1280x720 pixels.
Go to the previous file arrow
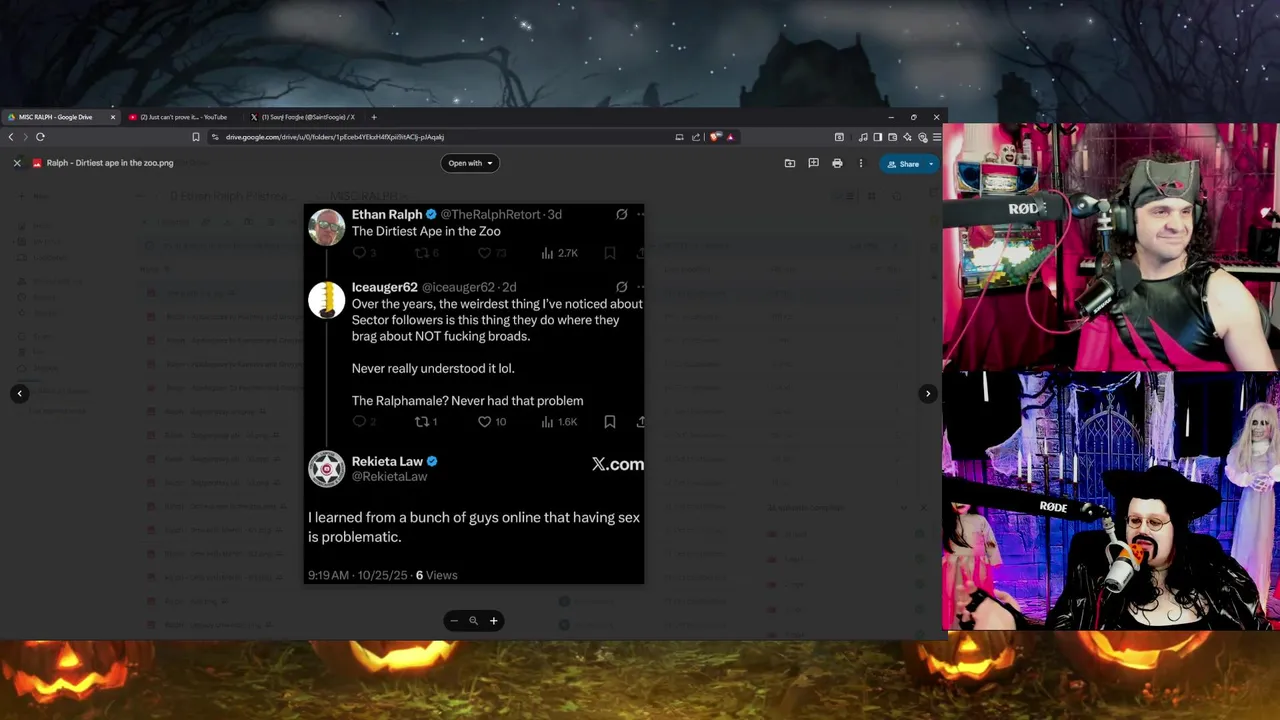[x=19, y=393]
